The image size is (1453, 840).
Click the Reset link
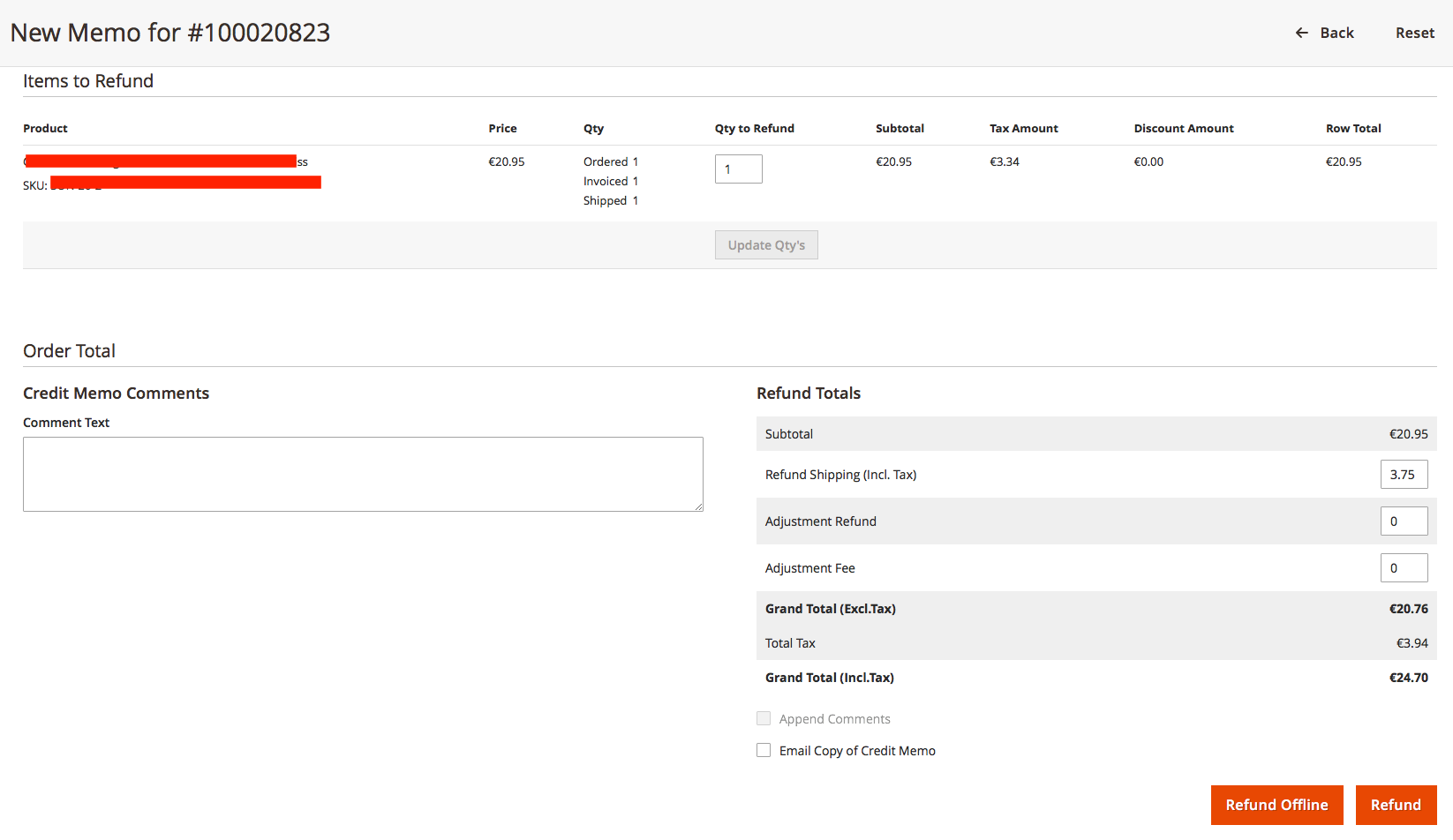1414,33
